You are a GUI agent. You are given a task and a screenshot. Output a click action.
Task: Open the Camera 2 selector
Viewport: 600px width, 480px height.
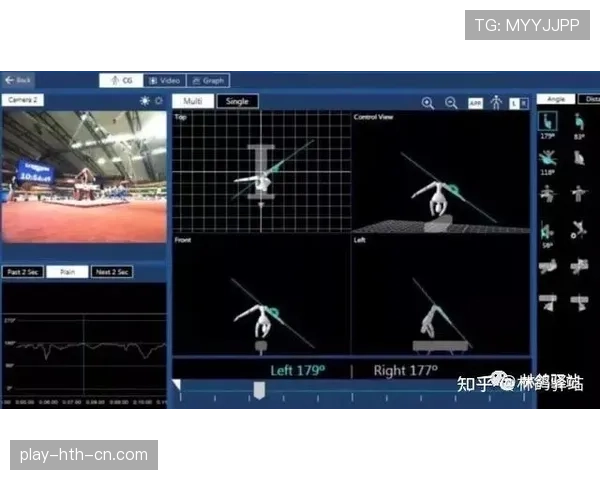(x=23, y=100)
